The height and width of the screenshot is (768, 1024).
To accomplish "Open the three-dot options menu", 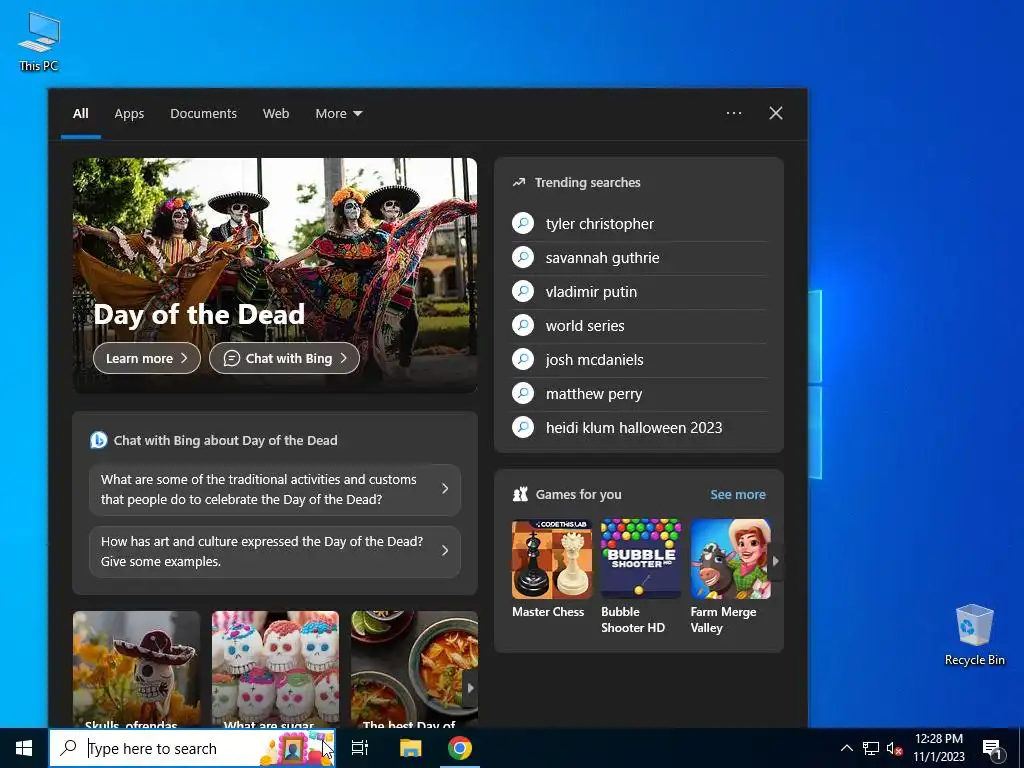I will click(734, 113).
